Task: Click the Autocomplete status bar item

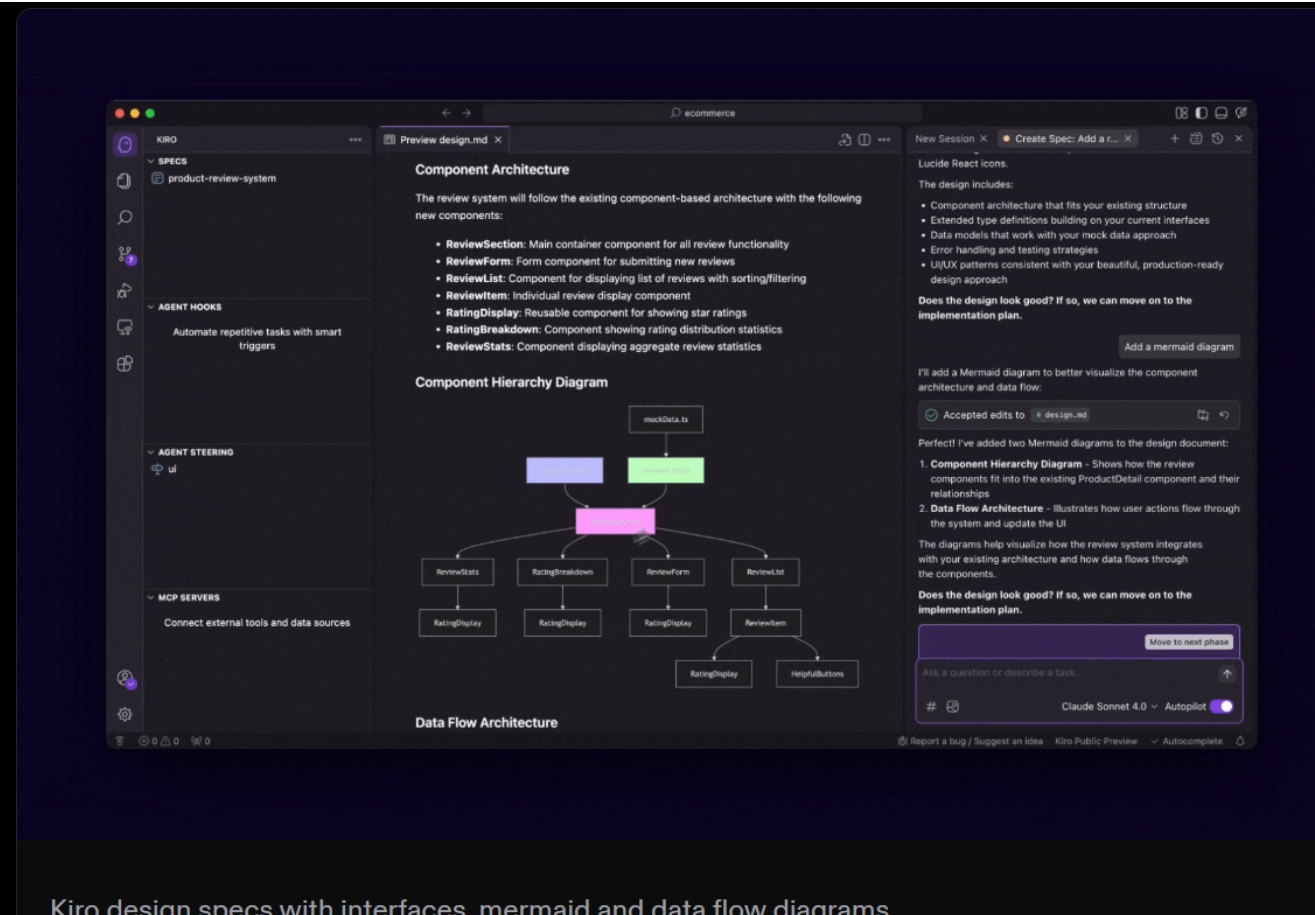Action: pyautogui.click(x=1187, y=741)
